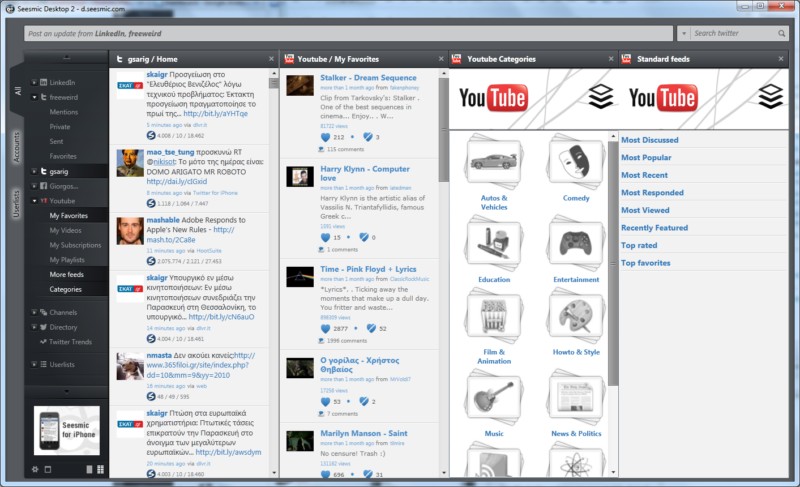This screenshot has height=487, width=800.
Task: Open the Recently Featured feed link
Action: tap(654, 228)
